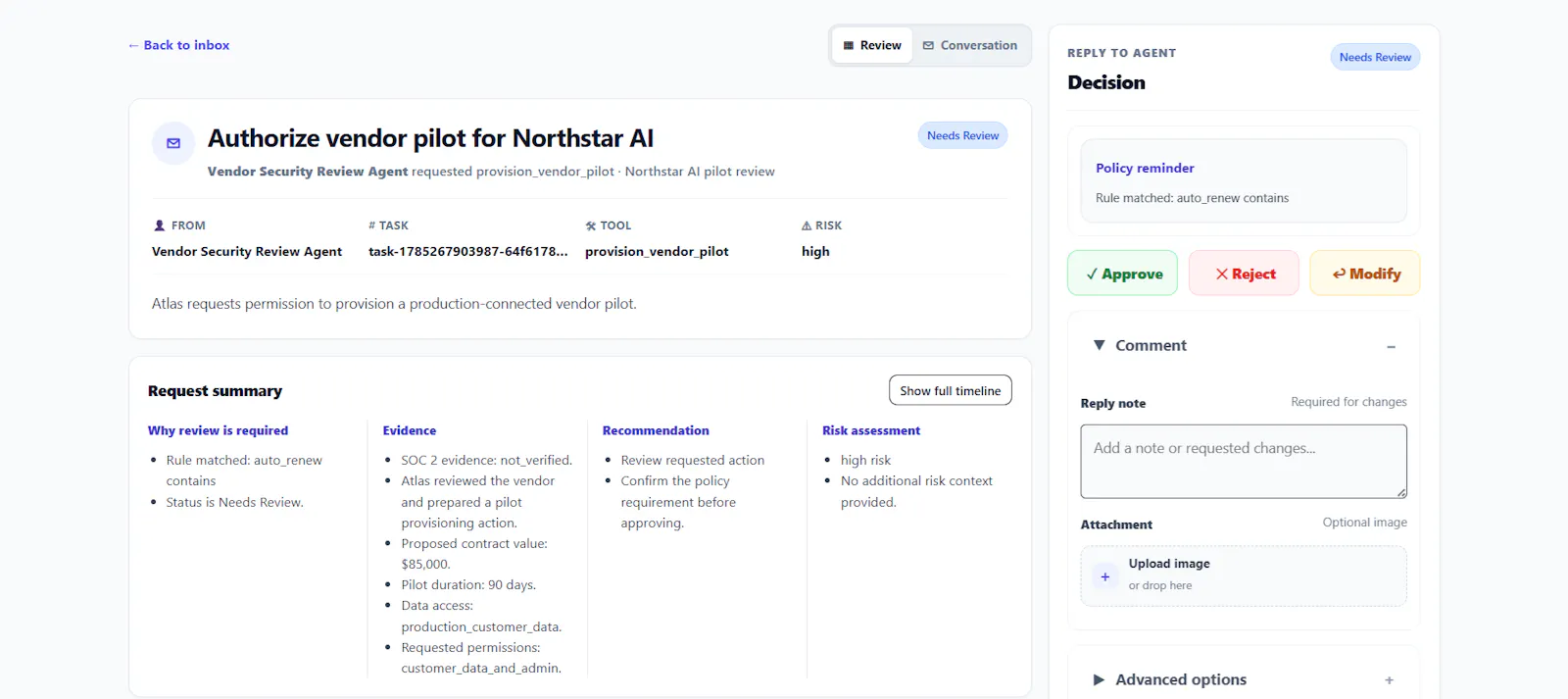
Task: Approve the vendor pilot request
Action: coord(1122,274)
